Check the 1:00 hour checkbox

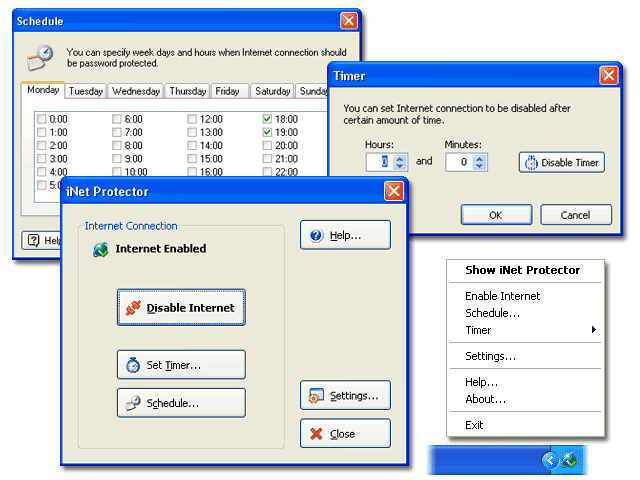42,132
